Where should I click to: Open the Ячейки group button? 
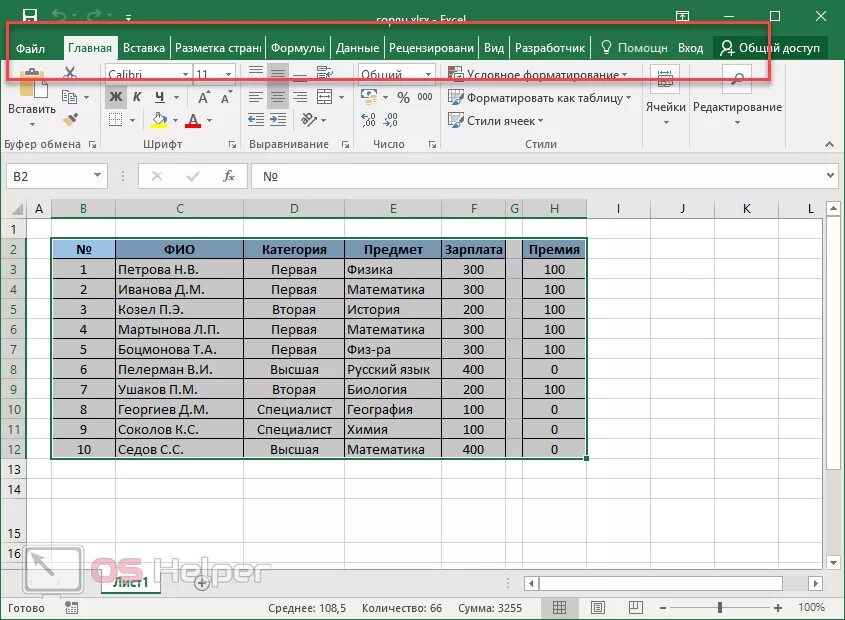coord(666,96)
